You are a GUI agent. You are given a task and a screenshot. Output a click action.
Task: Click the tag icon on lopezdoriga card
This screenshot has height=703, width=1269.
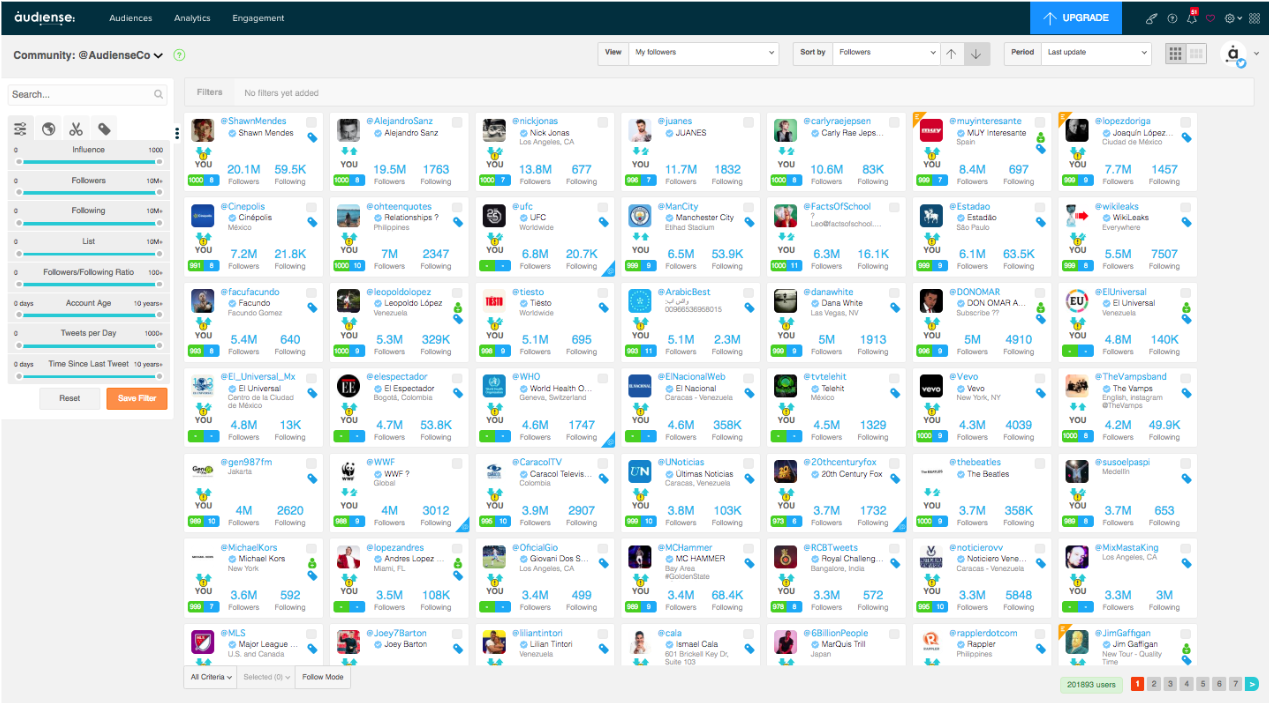tap(1186, 138)
